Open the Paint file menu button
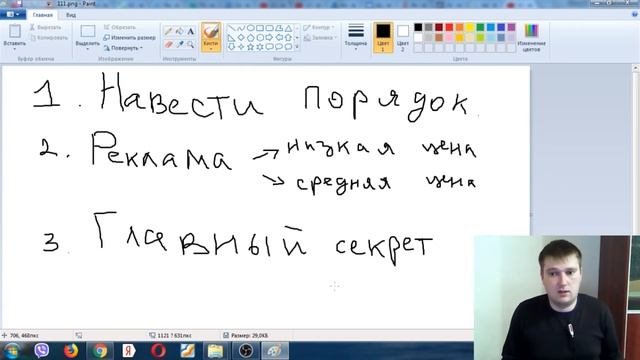This screenshot has height=360, width=640. 13,15
